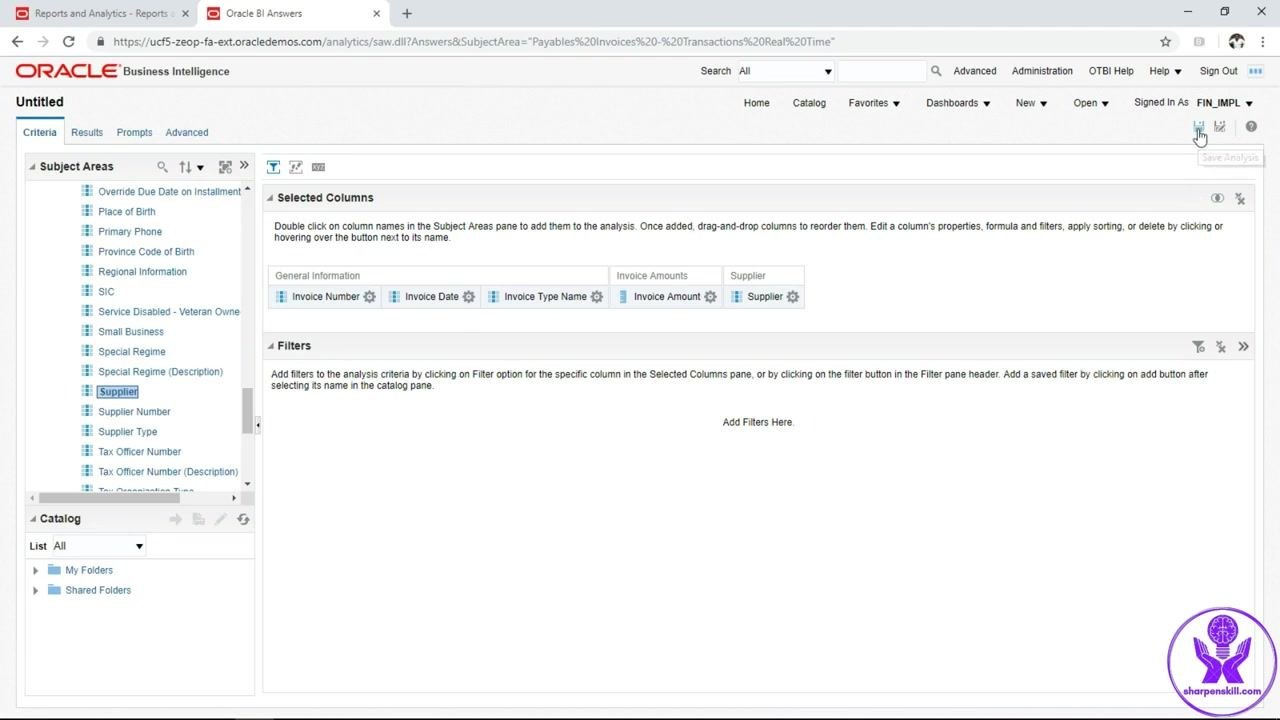Image resolution: width=1280 pixels, height=720 pixels.
Task: Select the Supplier Number column in Subject Areas
Action: pyautogui.click(x=134, y=412)
